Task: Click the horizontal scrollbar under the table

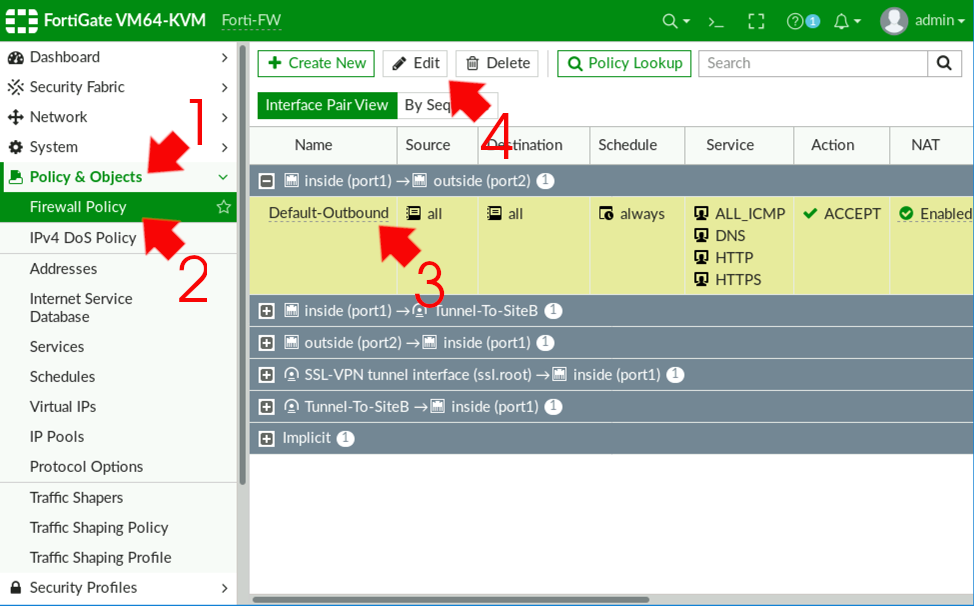Action: pyautogui.click(x=450, y=600)
